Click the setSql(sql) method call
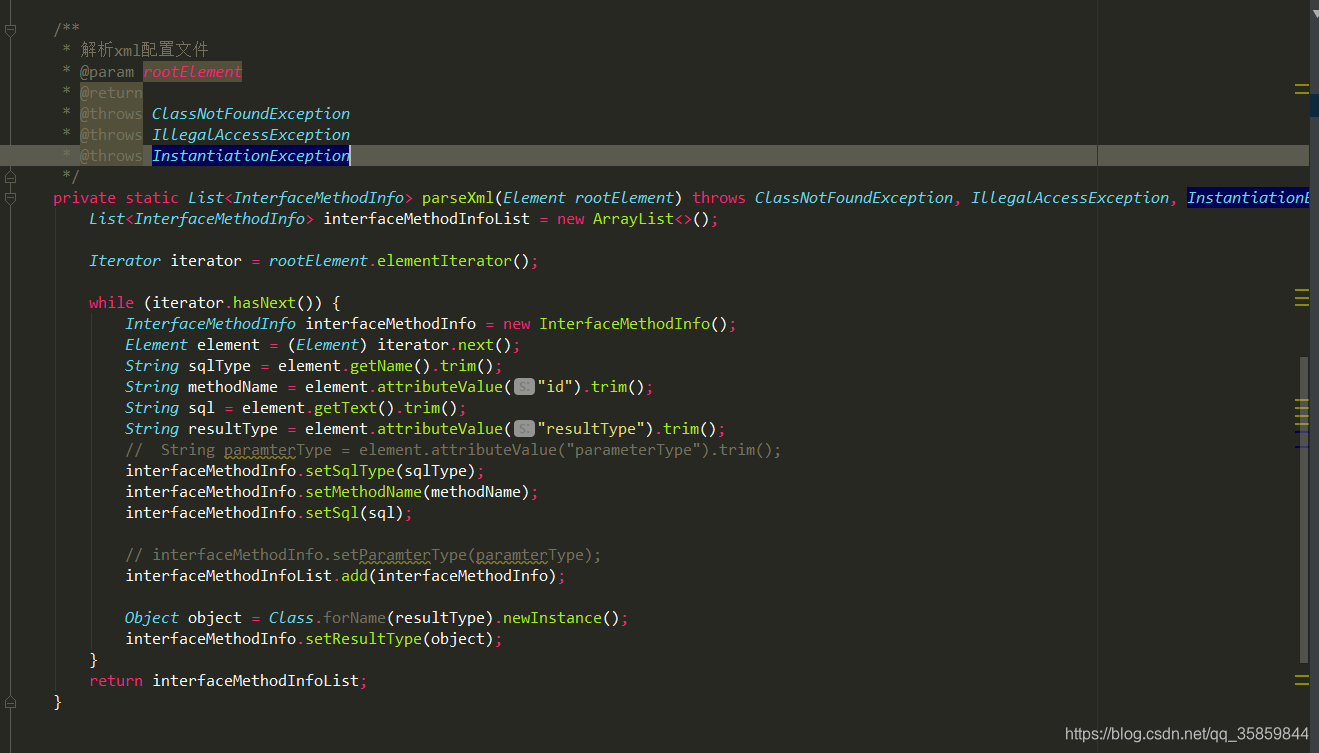Viewport: 1319px width, 753px height. pyautogui.click(x=354, y=513)
